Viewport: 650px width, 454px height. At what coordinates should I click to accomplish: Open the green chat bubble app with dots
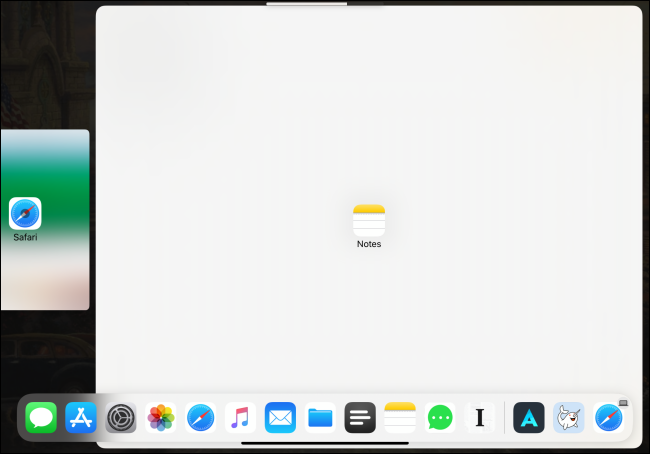tap(440, 417)
